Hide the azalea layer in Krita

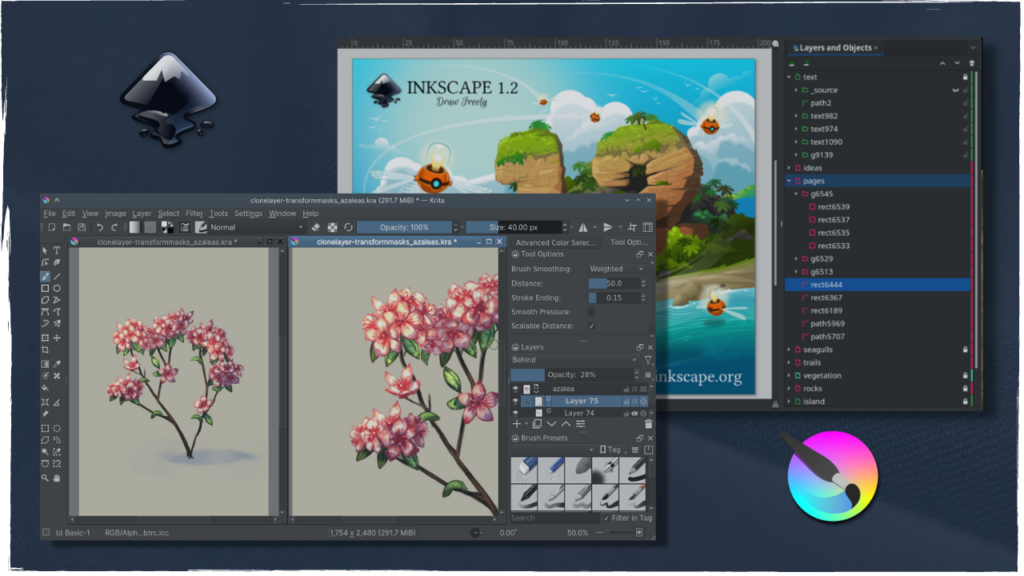pos(515,389)
